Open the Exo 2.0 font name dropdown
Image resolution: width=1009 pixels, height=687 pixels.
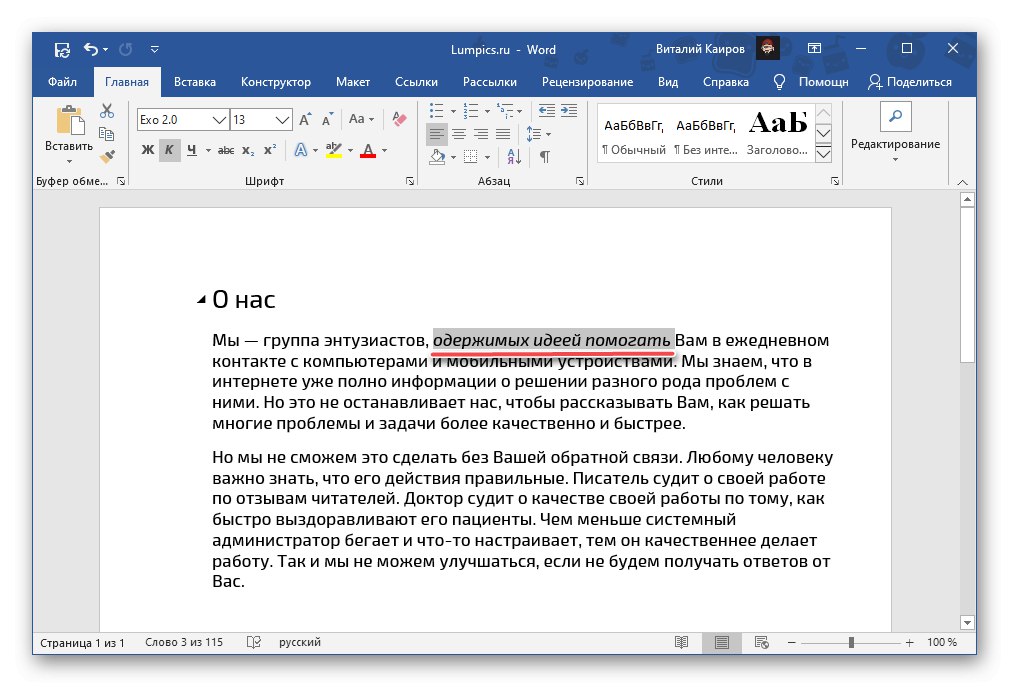pyautogui.click(x=219, y=120)
